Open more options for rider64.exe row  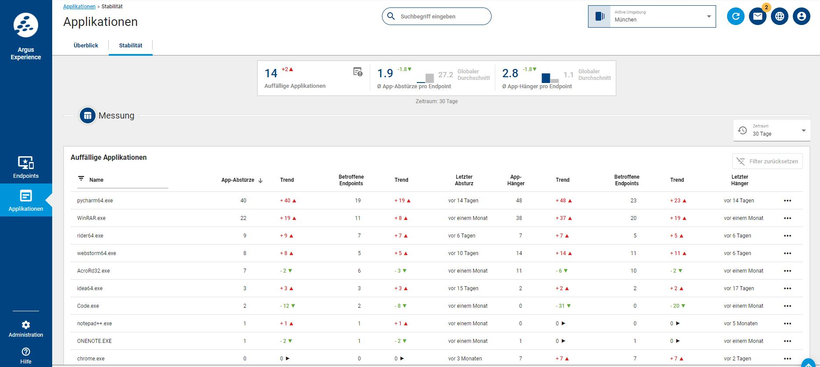[x=787, y=236]
